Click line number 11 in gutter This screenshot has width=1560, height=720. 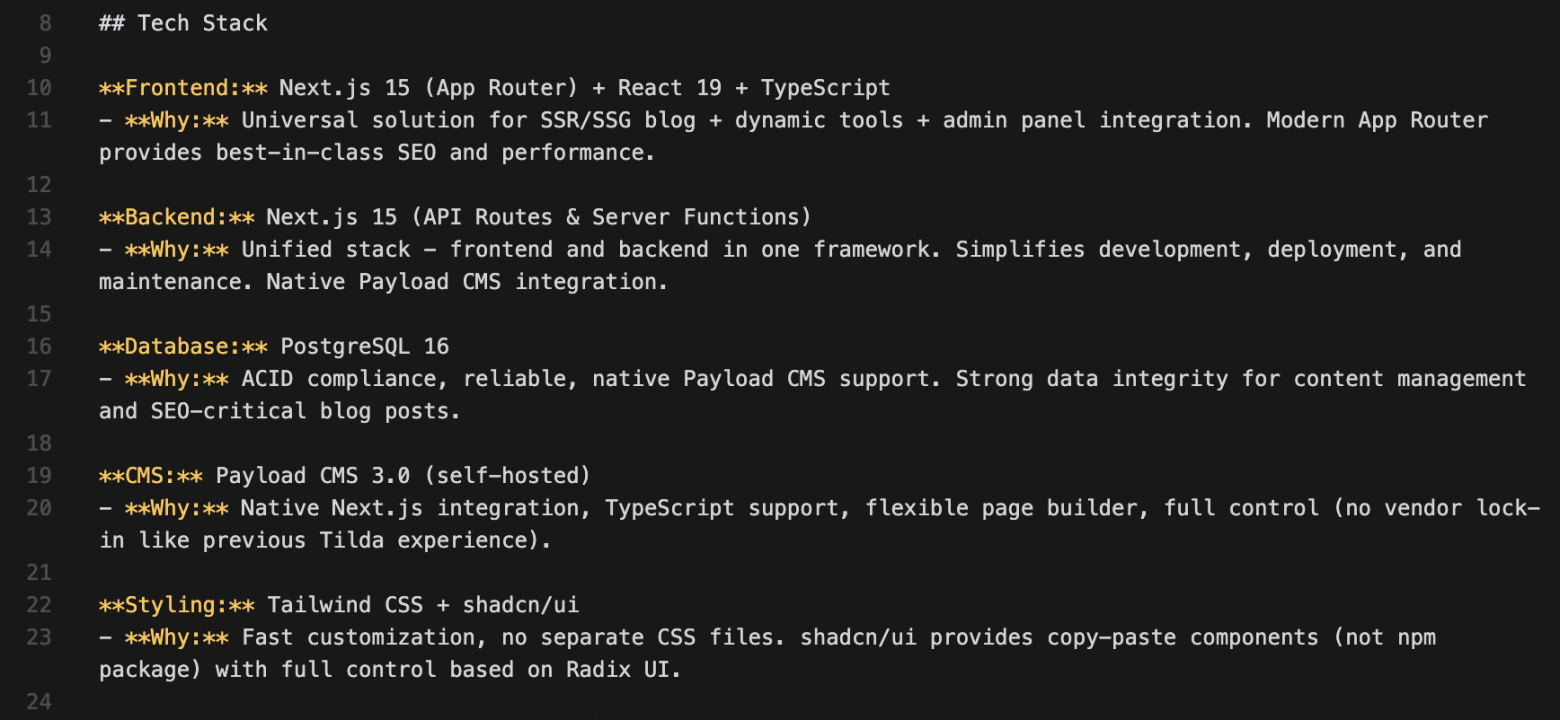coord(38,120)
